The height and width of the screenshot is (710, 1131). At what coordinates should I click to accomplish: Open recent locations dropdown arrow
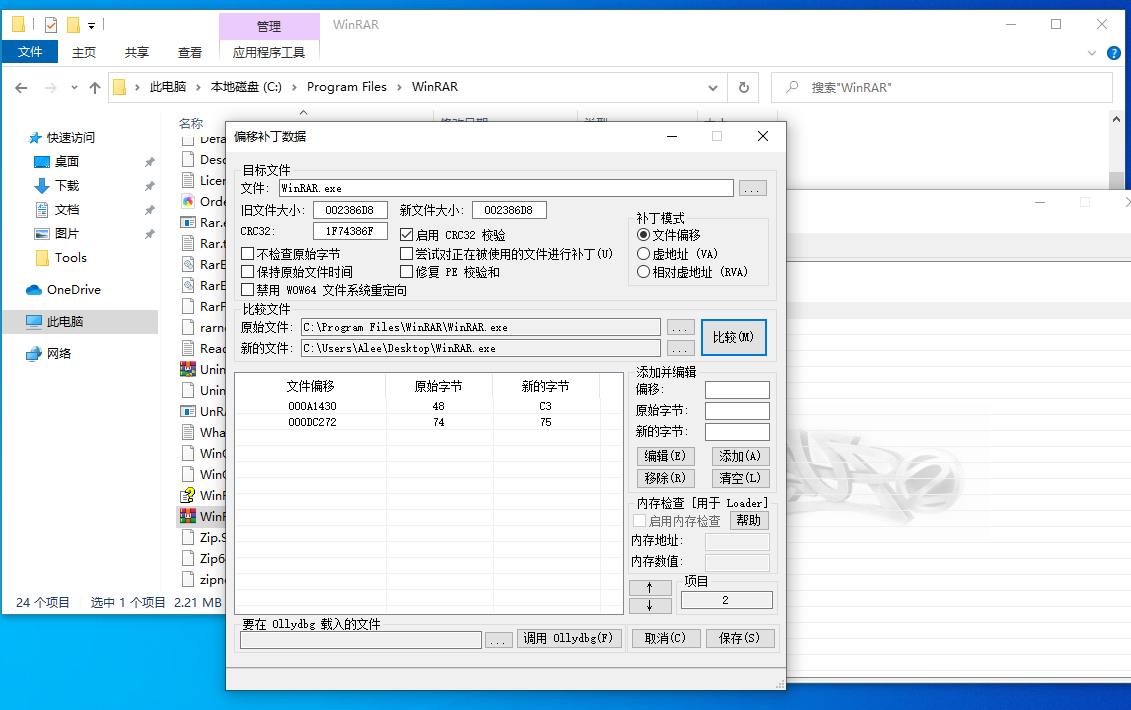[74, 88]
